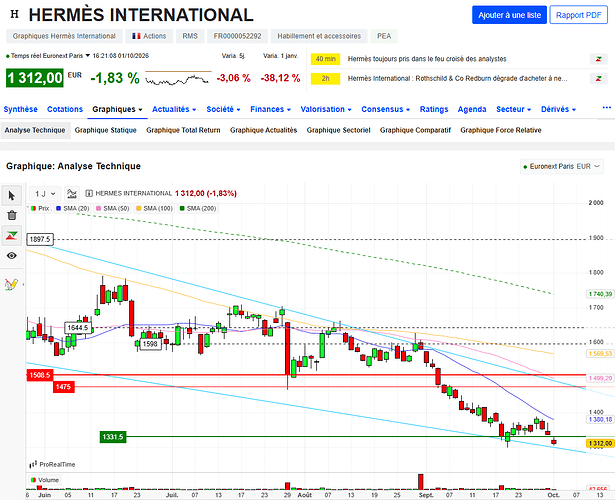Open the Hermès toujours pris headline
Screen dimensions: 615x500
click(427, 59)
